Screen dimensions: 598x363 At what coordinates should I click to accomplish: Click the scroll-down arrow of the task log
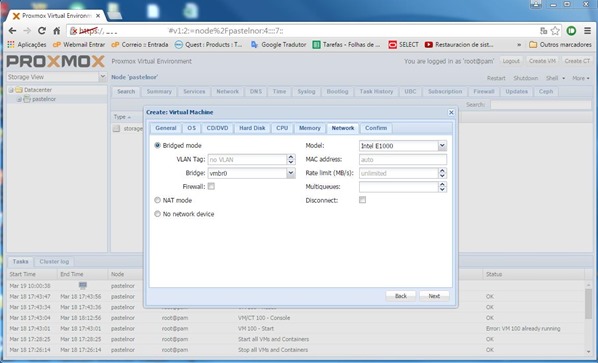coord(588,352)
